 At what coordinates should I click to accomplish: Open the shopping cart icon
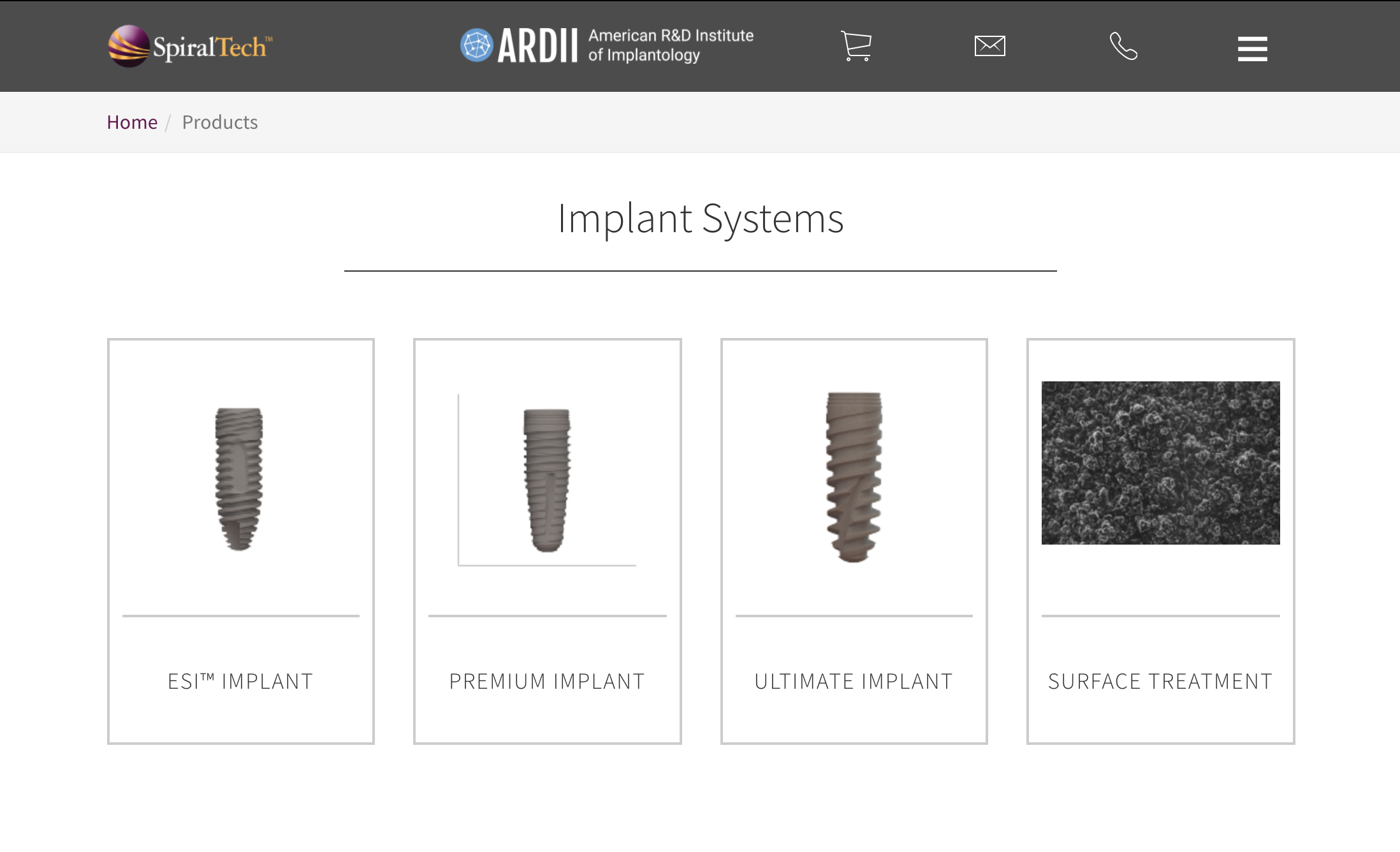856,46
